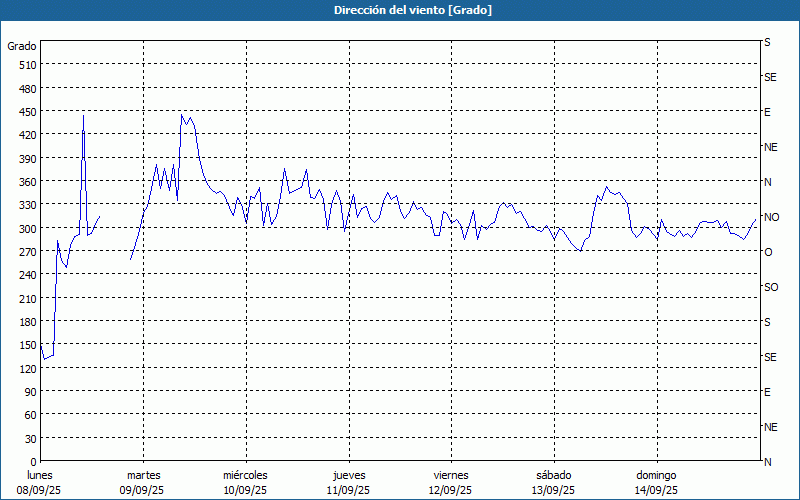Select the 'O' west label on the right axis
This screenshot has width=800, height=500.
[x=768, y=252]
